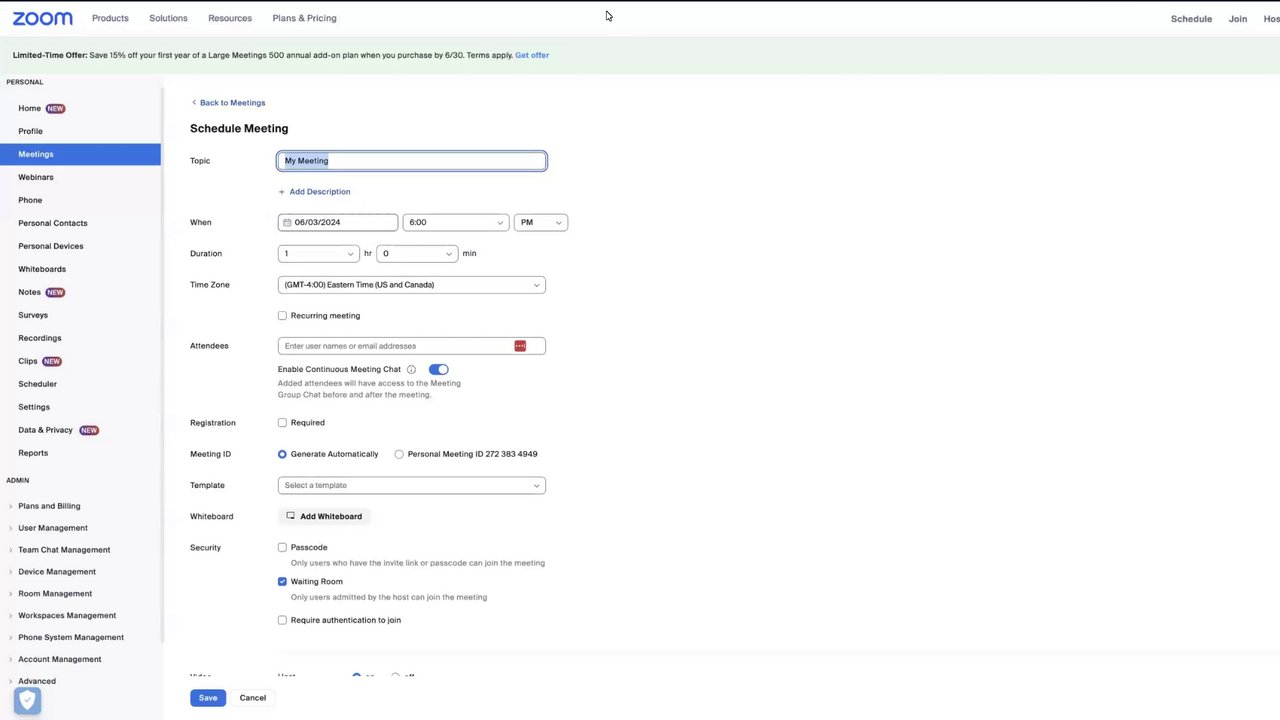The width and height of the screenshot is (1280, 720).
Task: Open the duration hours dropdown
Action: tap(318, 254)
